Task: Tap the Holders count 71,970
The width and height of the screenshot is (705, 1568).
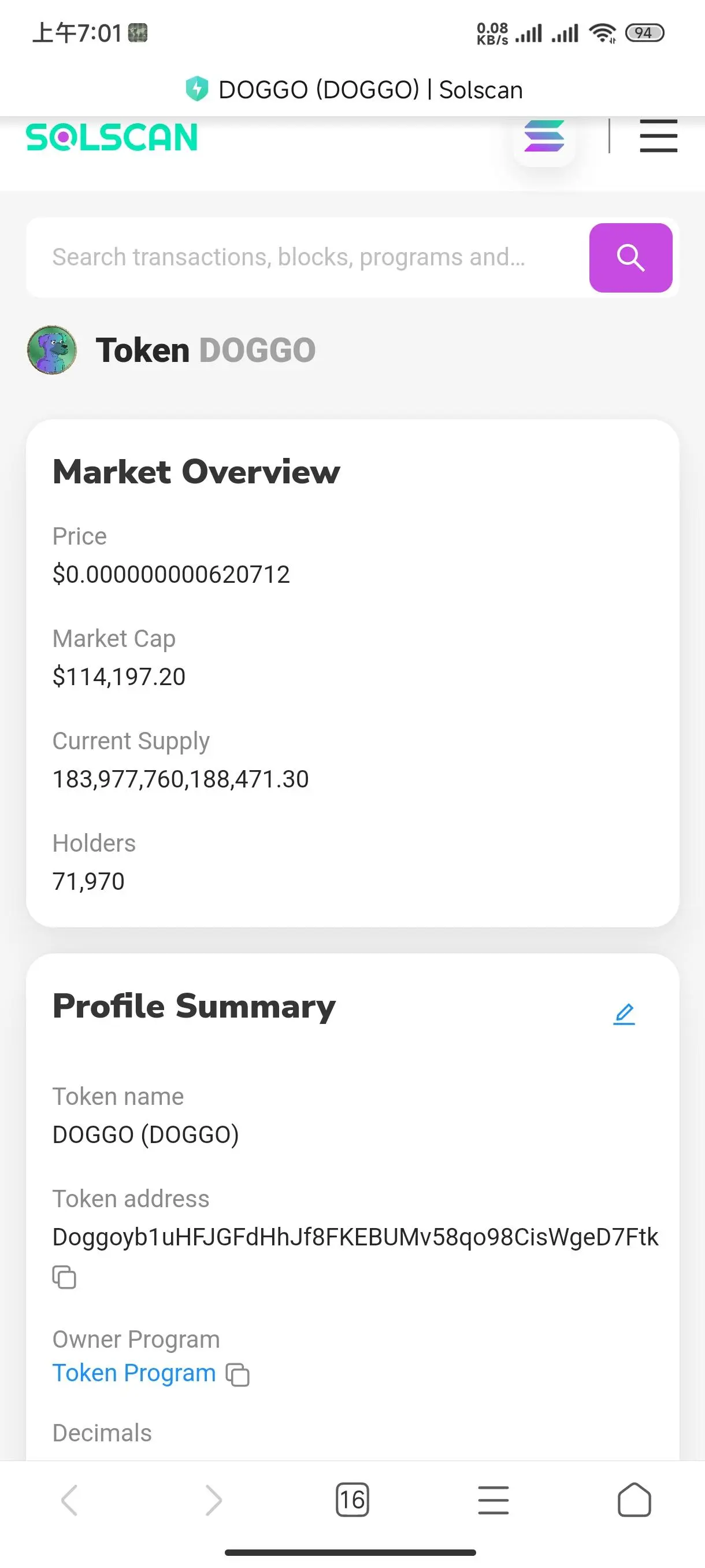Action: tap(88, 881)
